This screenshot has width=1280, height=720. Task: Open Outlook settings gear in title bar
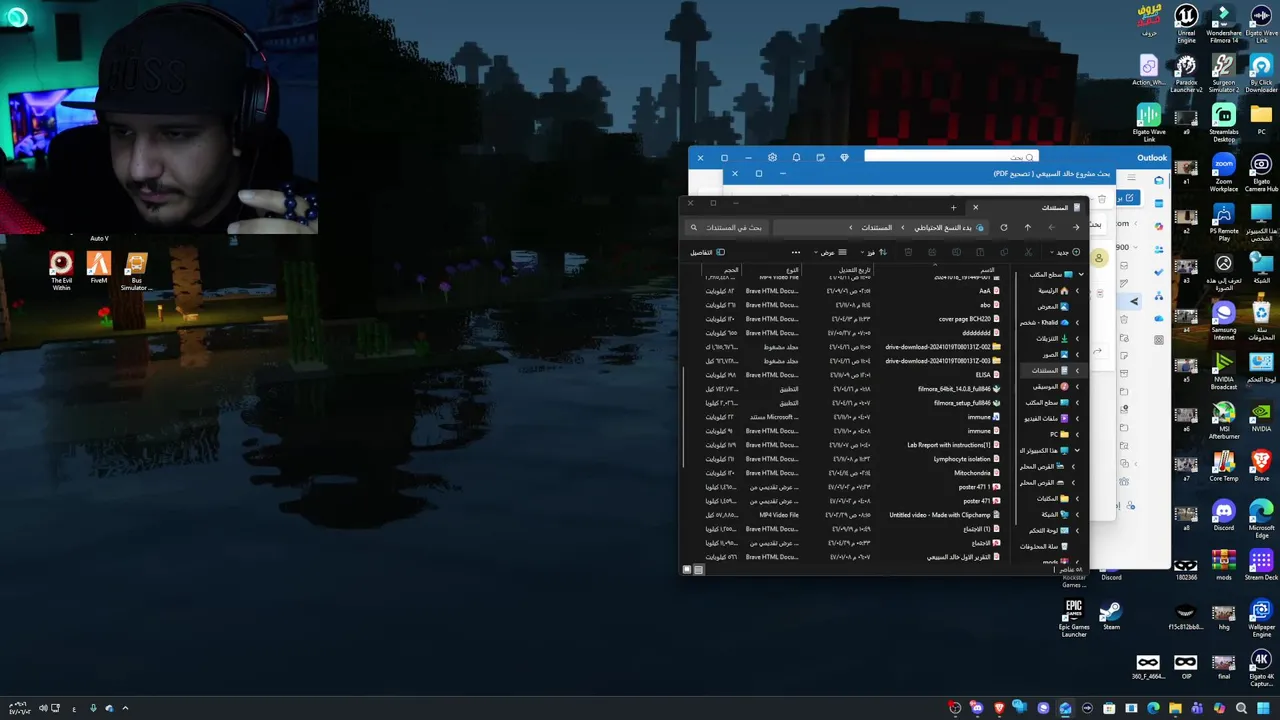pos(772,157)
